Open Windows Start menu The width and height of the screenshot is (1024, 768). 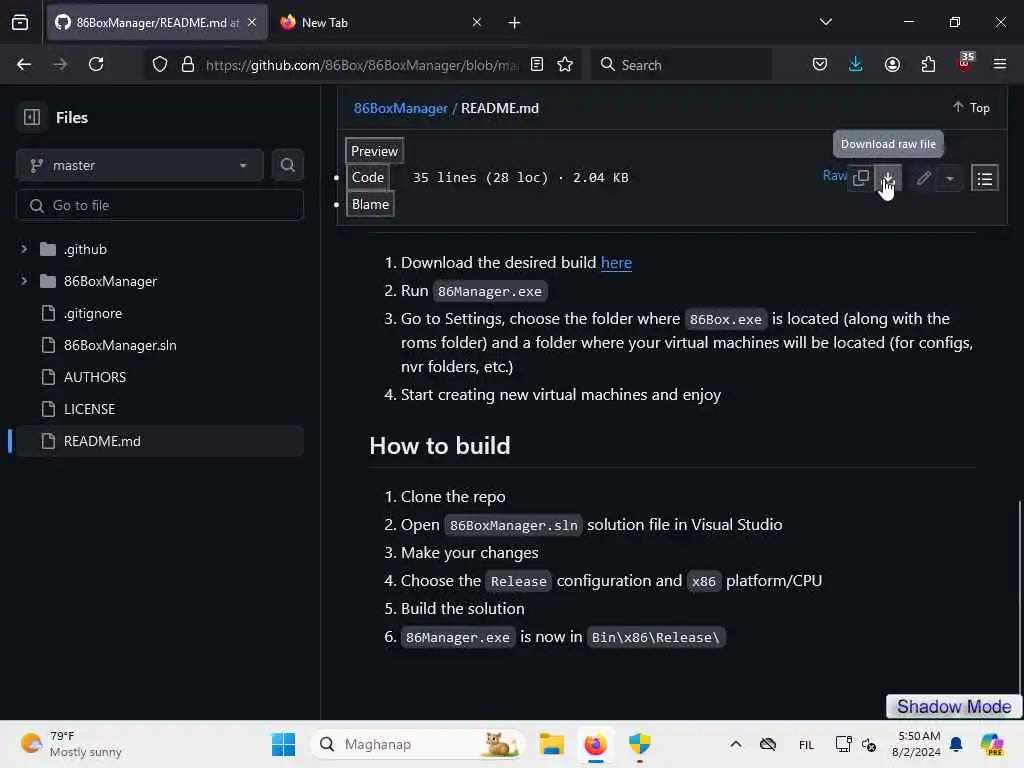click(283, 744)
